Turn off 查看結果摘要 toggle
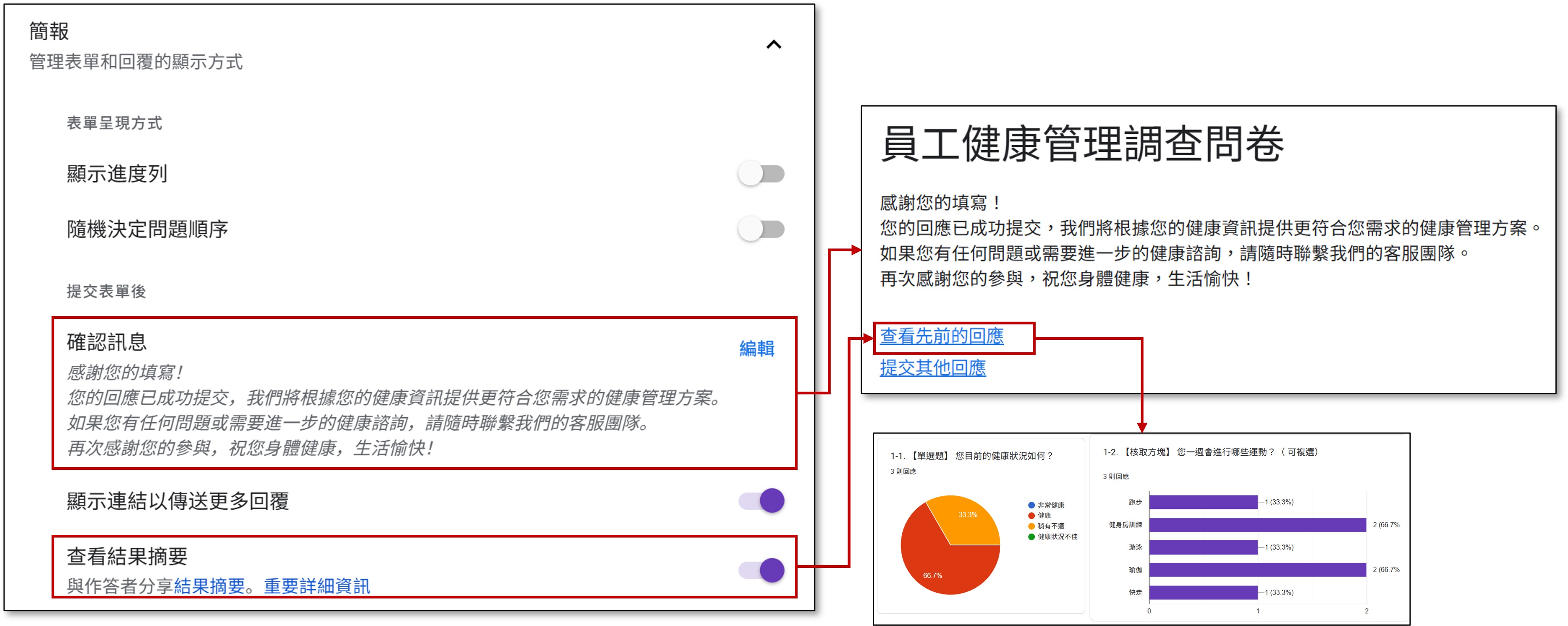 pyautogui.click(x=761, y=570)
